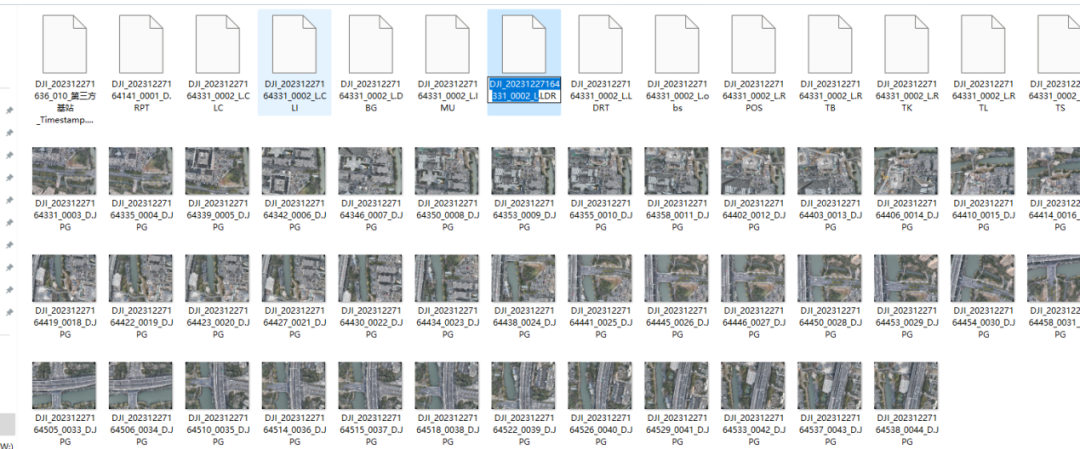
Task: Select image thumbnail 0034_D.JPG
Action: pos(141,386)
